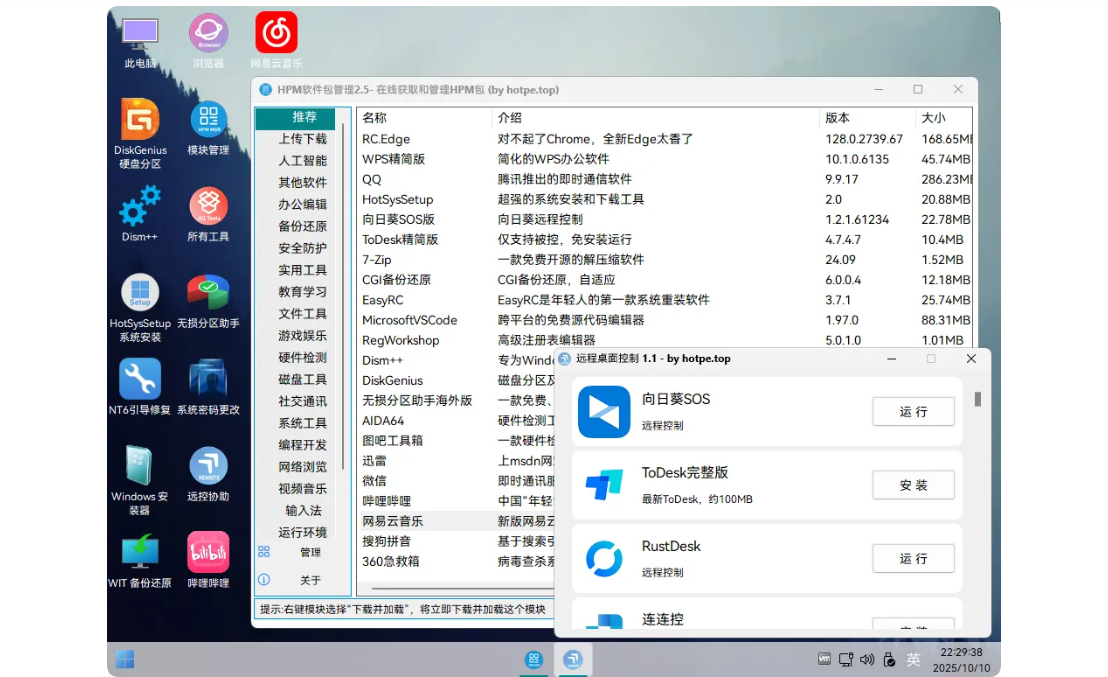Screen dimensions: 1108x677
Task: Click the ToDesk完整版 app icon
Action: pos(604,485)
